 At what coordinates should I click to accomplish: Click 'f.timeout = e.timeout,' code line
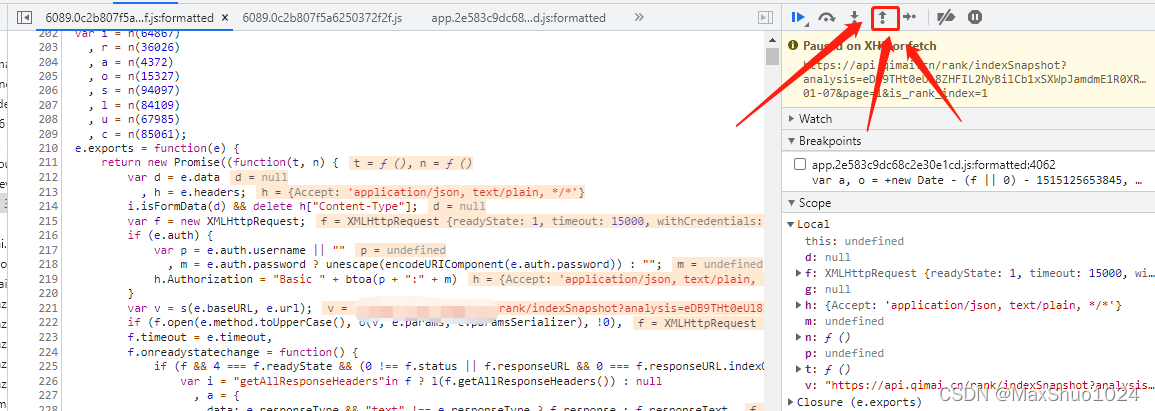tap(200, 337)
